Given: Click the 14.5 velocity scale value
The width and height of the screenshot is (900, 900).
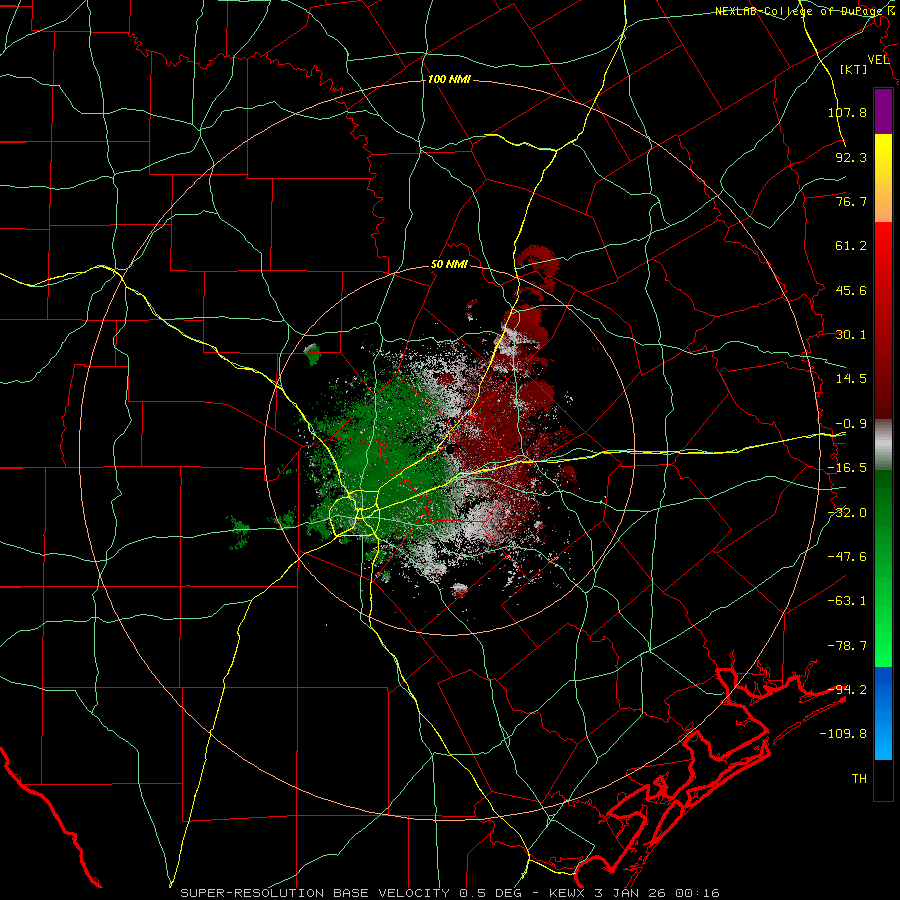Looking at the screenshot, I should [x=851, y=379].
